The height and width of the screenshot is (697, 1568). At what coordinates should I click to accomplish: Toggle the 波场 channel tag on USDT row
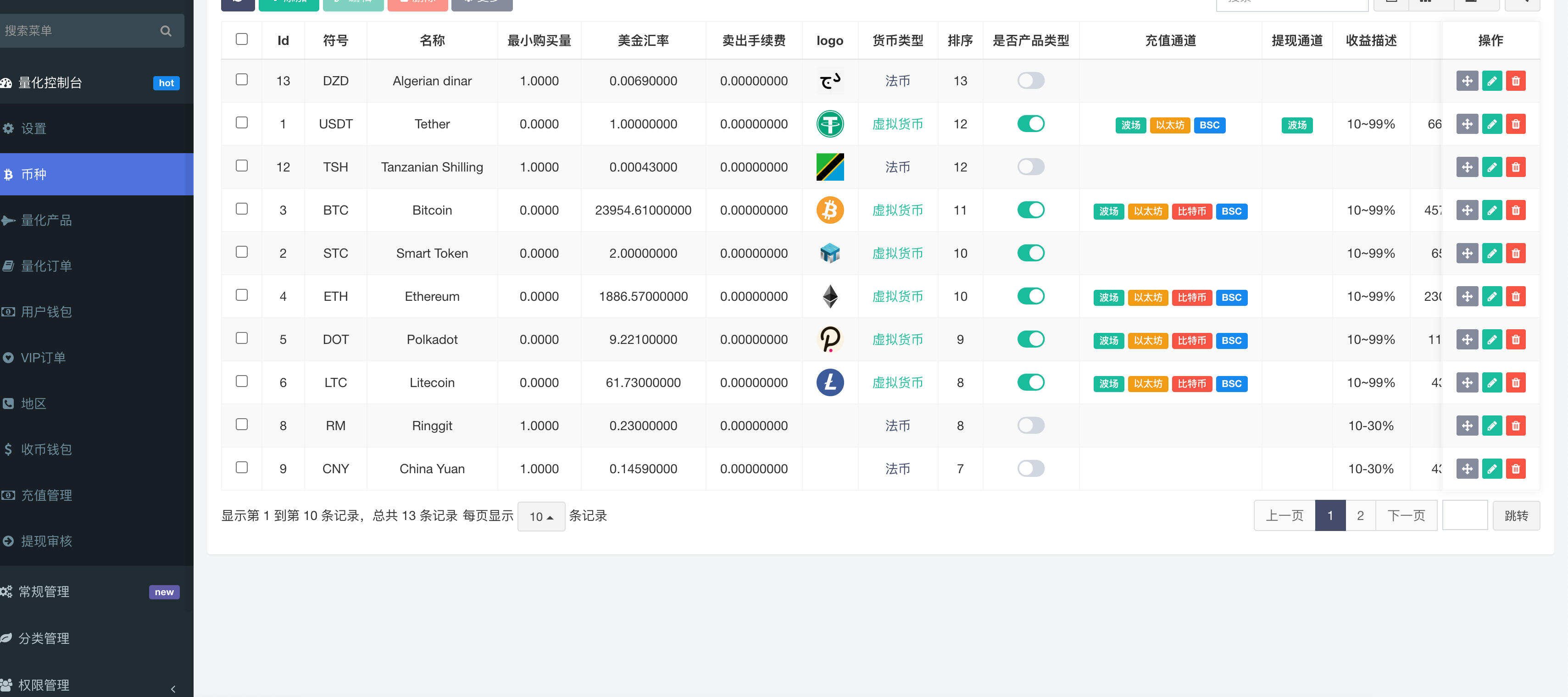click(x=1130, y=125)
